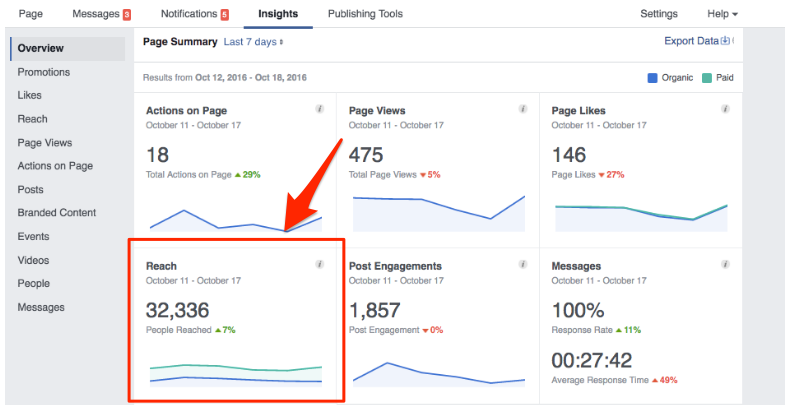The width and height of the screenshot is (789, 405).
Task: Open Branded Content in the sidebar
Action: [57, 213]
